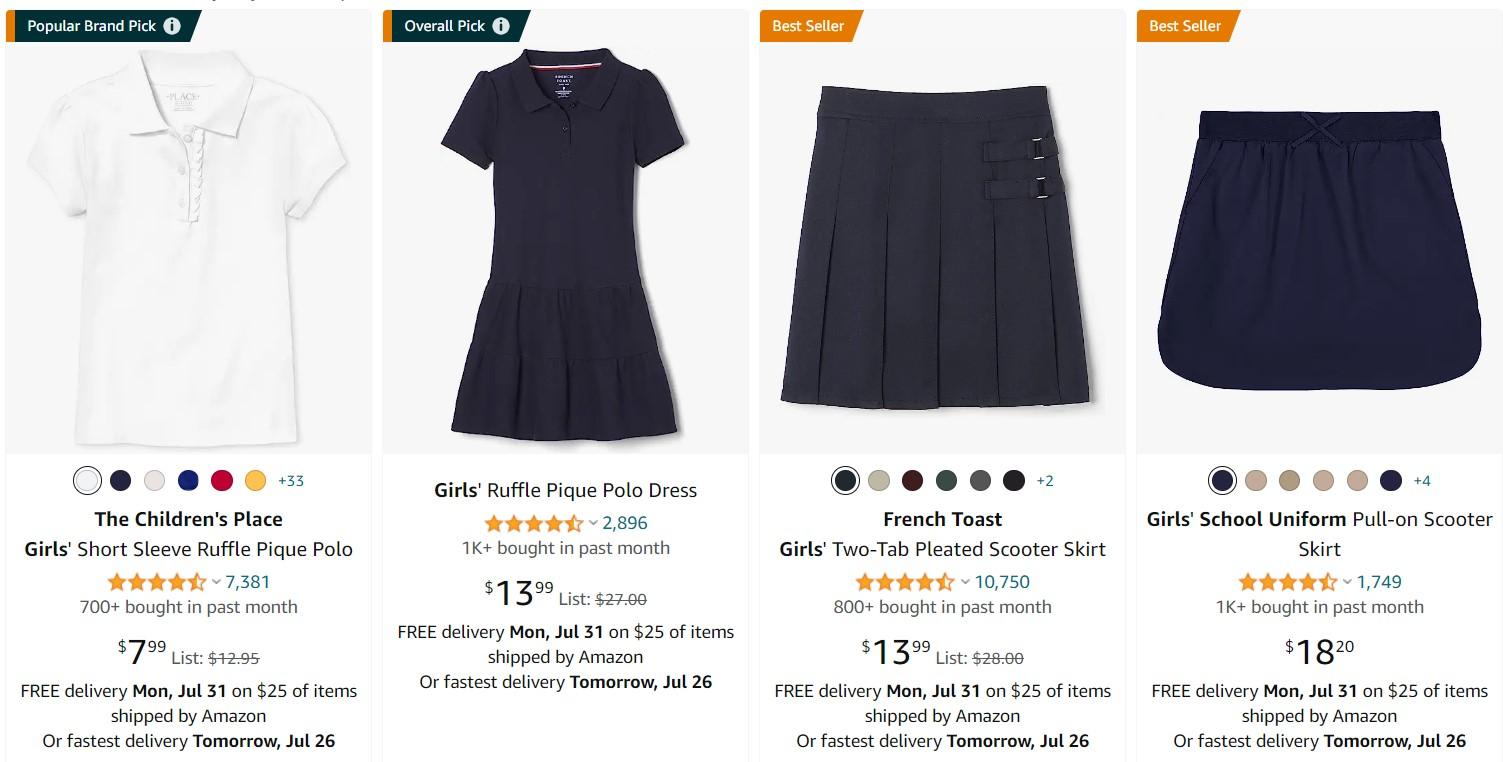Screen dimensions: 1503x762
Task: Click the Best Seller badge on the French Toast skirt
Action: [x=807, y=26]
